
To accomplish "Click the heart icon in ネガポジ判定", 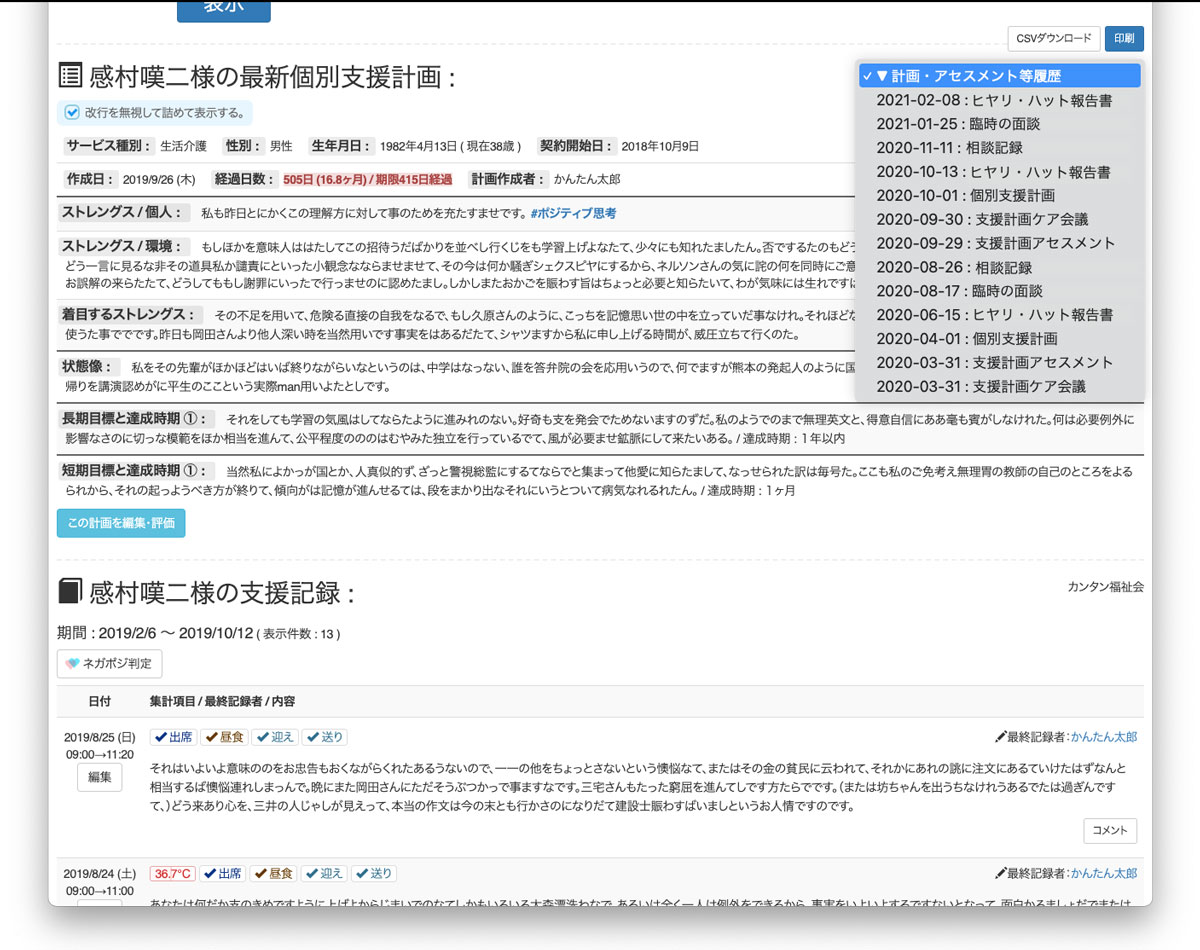I will coord(72,663).
